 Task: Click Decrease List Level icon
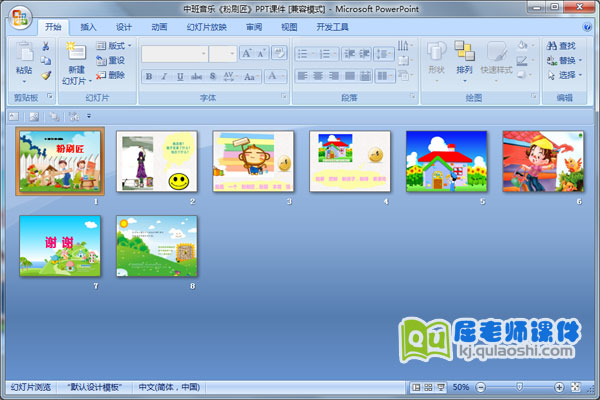click(349, 54)
